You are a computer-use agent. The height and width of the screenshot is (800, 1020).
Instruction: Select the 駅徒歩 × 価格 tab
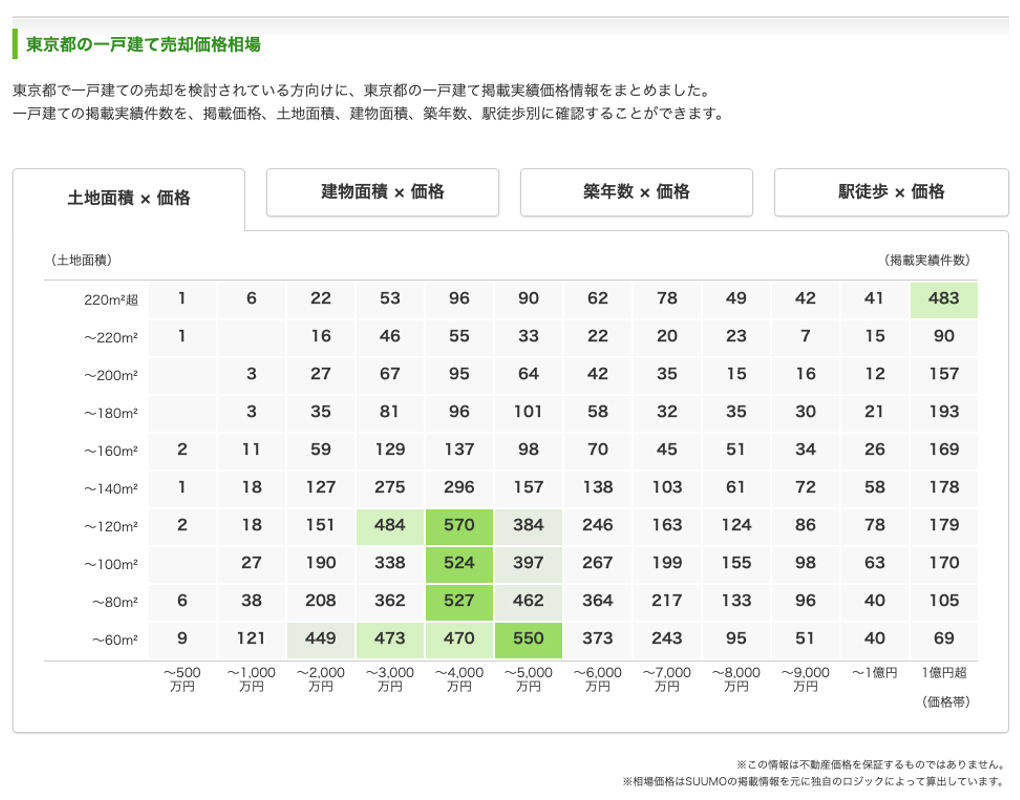pyautogui.click(x=890, y=192)
